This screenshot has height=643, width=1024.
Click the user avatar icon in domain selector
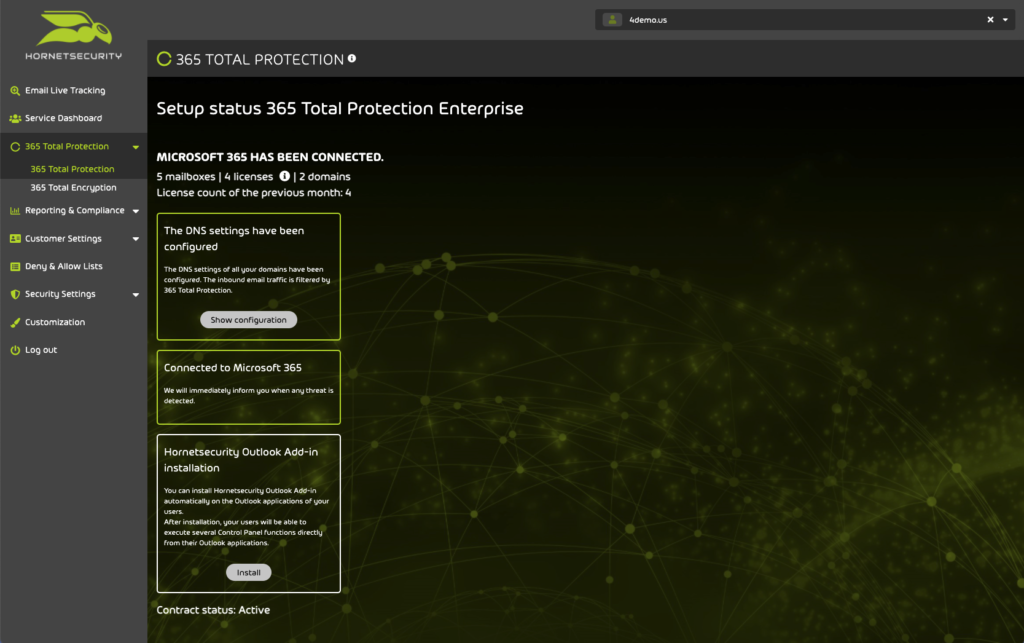[612, 20]
